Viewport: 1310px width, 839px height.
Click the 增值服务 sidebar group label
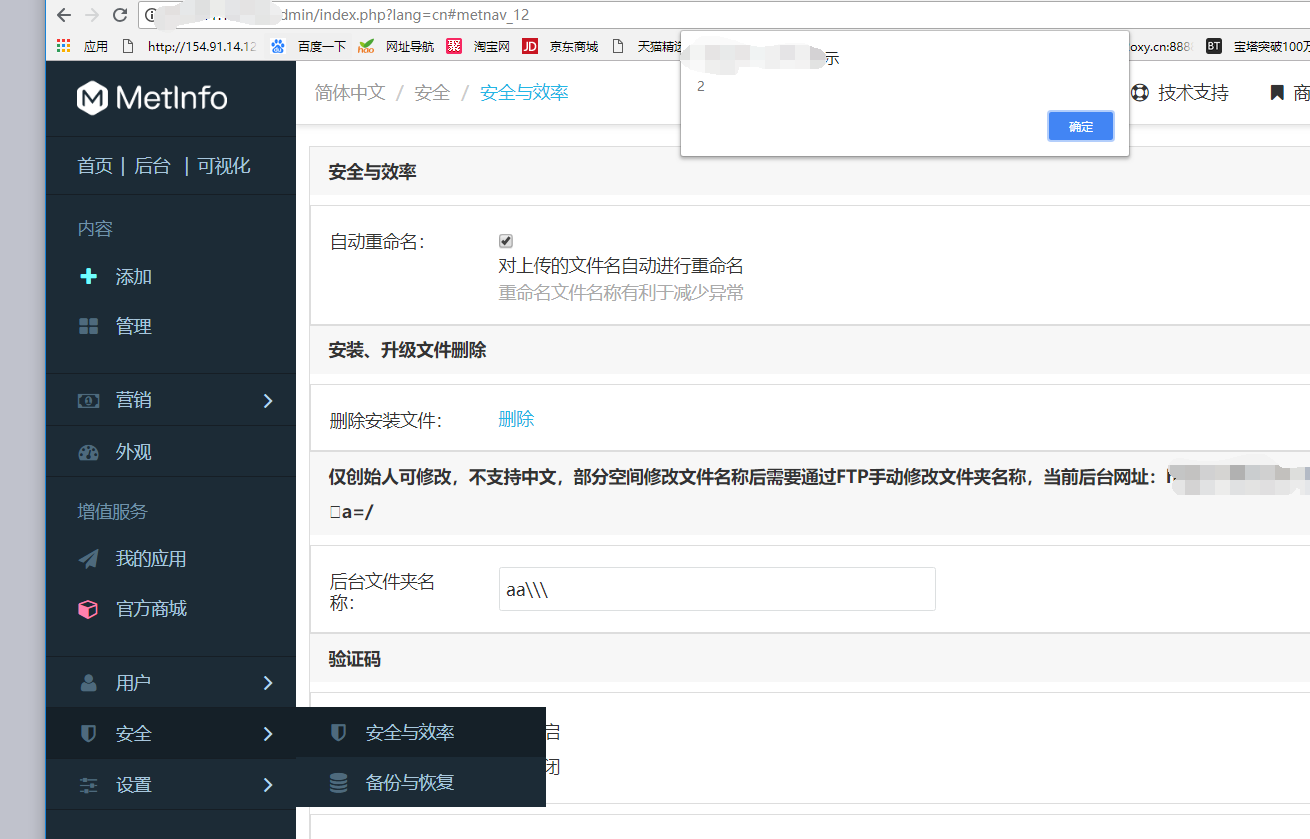(113, 512)
